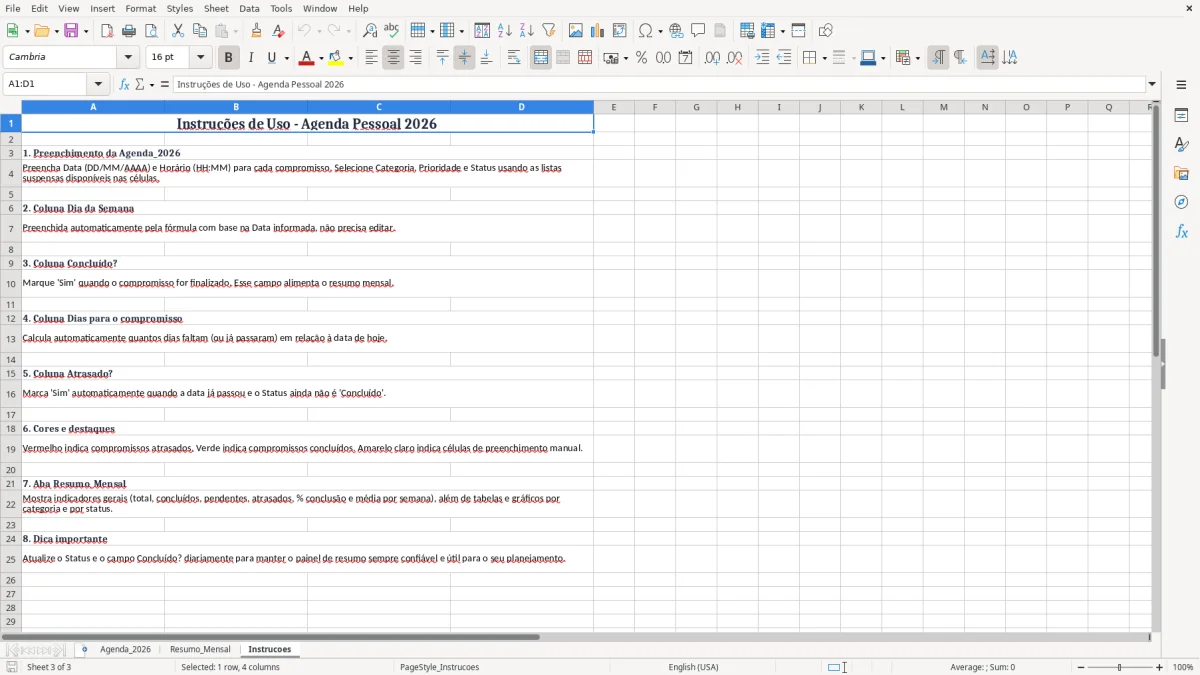The image size is (1200, 675).
Task: Toggle Wrap Text
Action: point(514,58)
